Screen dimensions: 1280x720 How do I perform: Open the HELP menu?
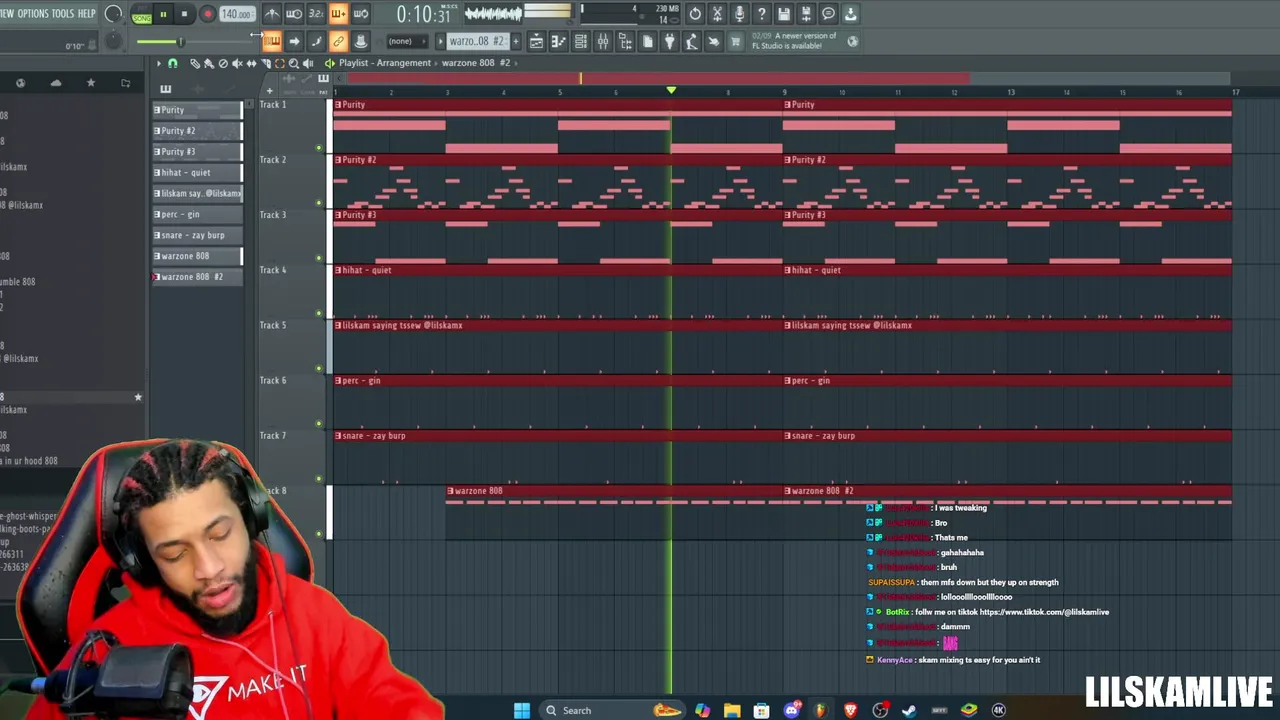click(x=87, y=13)
